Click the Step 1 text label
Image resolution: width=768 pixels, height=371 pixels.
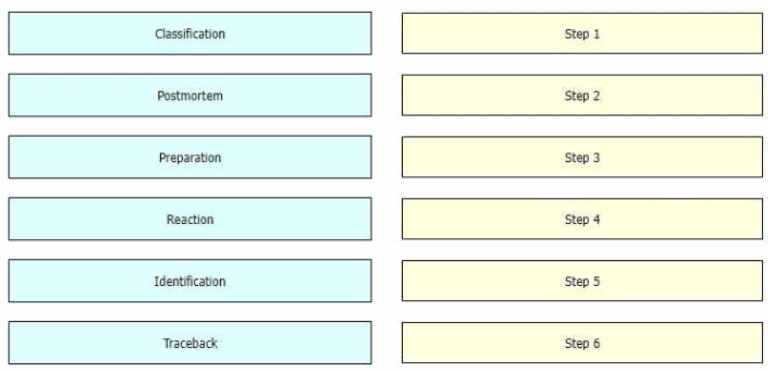(582, 34)
